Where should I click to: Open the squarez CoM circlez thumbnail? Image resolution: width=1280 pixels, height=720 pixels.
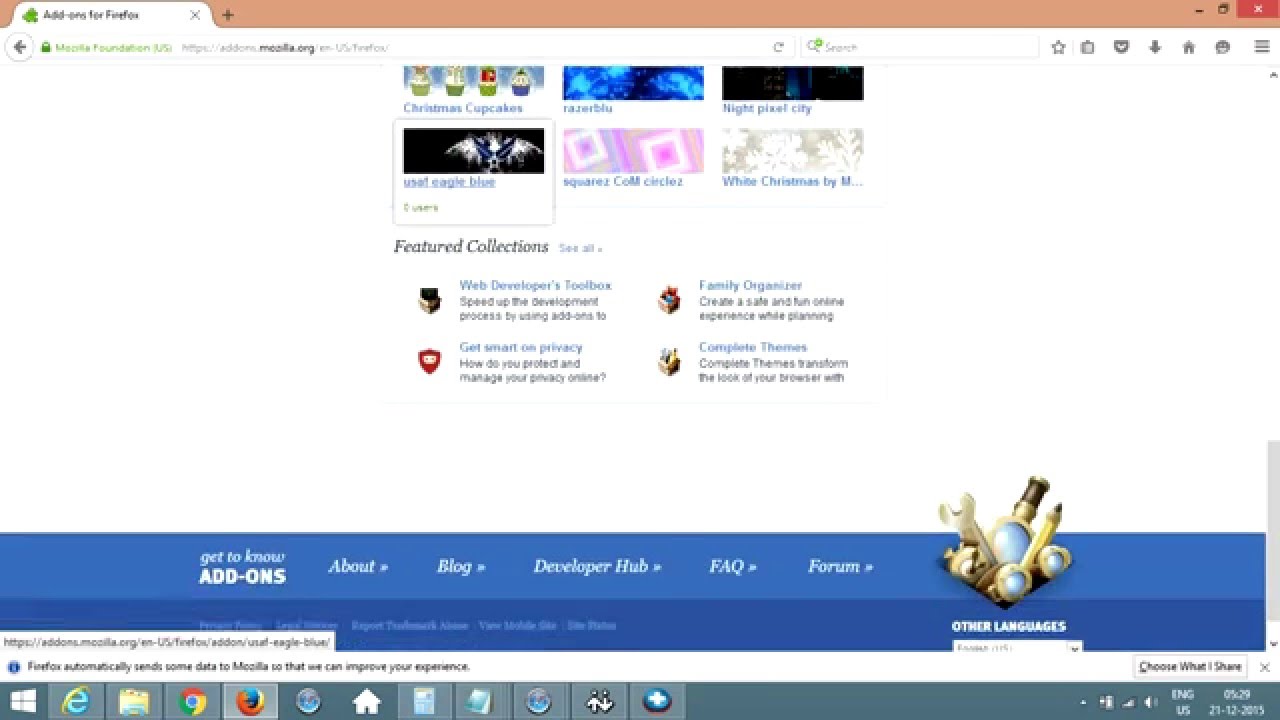tap(633, 151)
